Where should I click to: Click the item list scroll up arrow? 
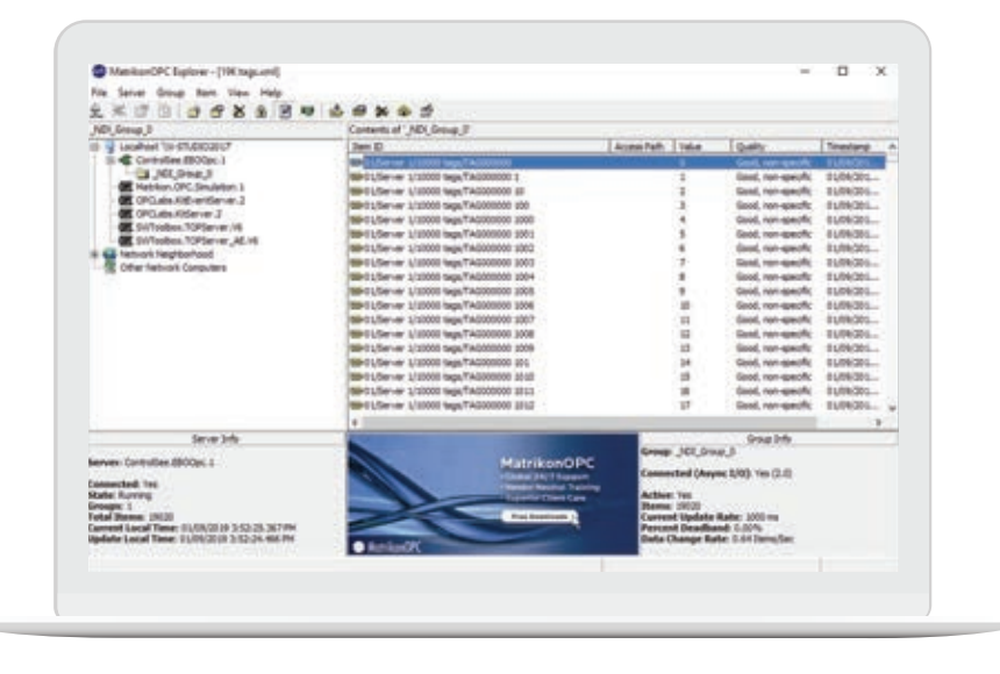click(x=892, y=147)
